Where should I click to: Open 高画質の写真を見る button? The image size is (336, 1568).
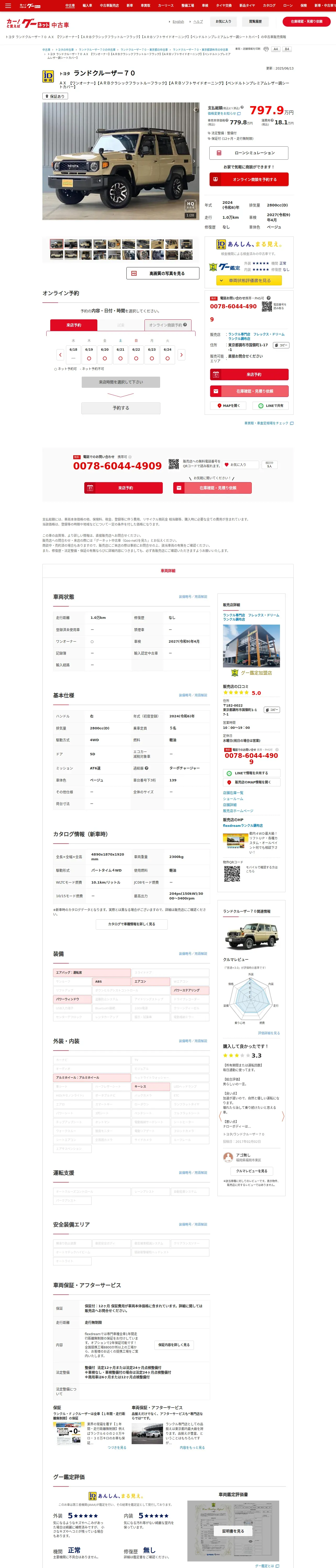click(x=163, y=273)
